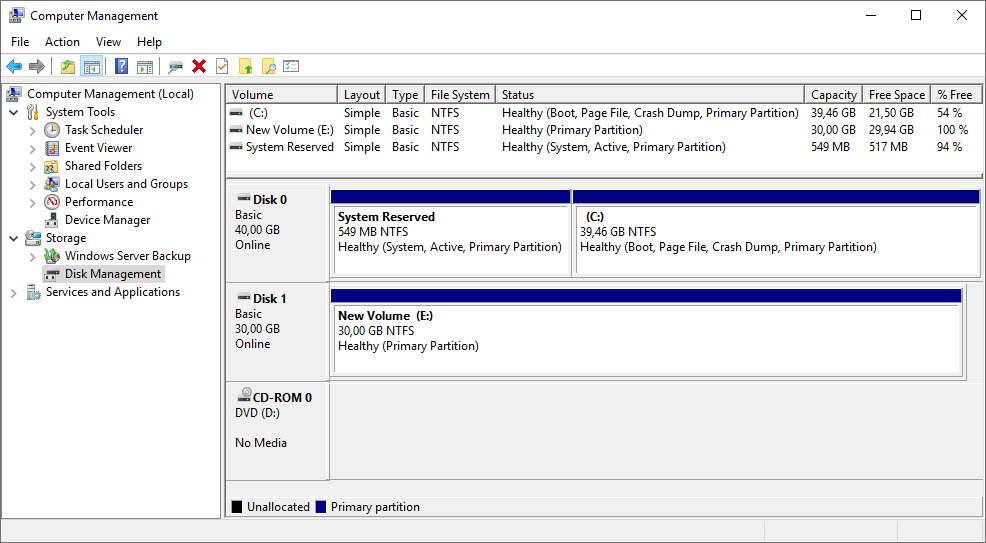Click the document with checkmark icon

[222, 66]
